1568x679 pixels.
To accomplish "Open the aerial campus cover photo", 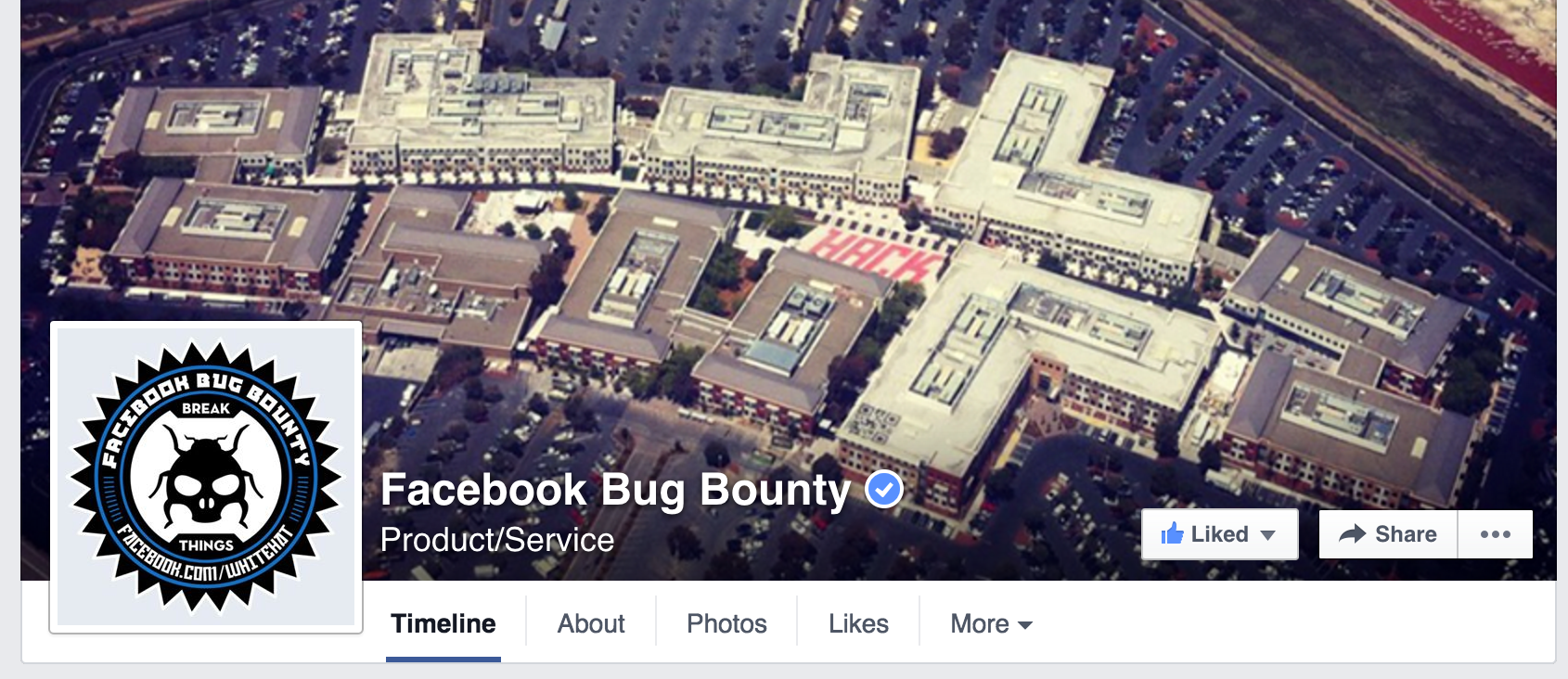I will (788, 232).
